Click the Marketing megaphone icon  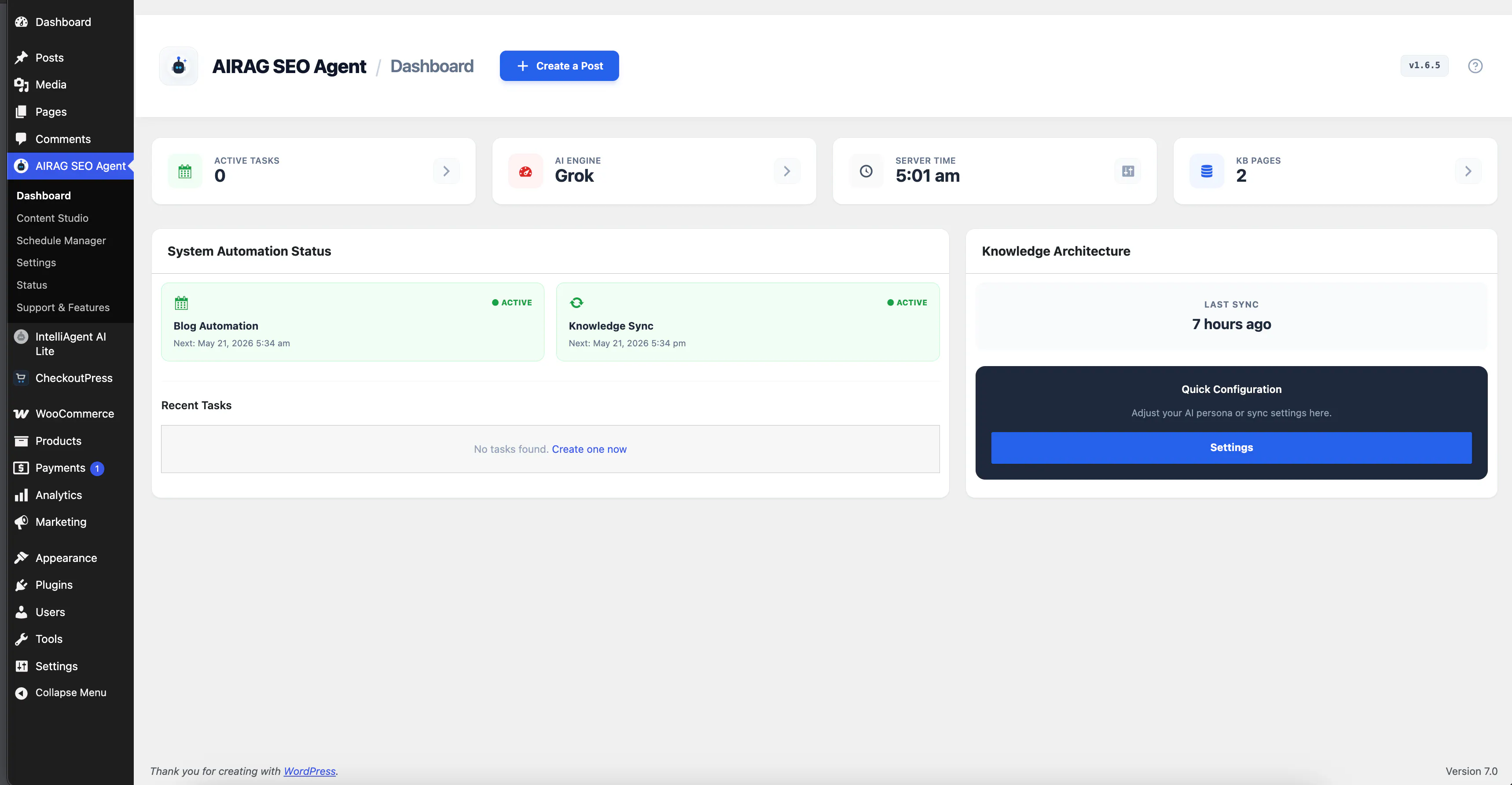click(x=21, y=522)
